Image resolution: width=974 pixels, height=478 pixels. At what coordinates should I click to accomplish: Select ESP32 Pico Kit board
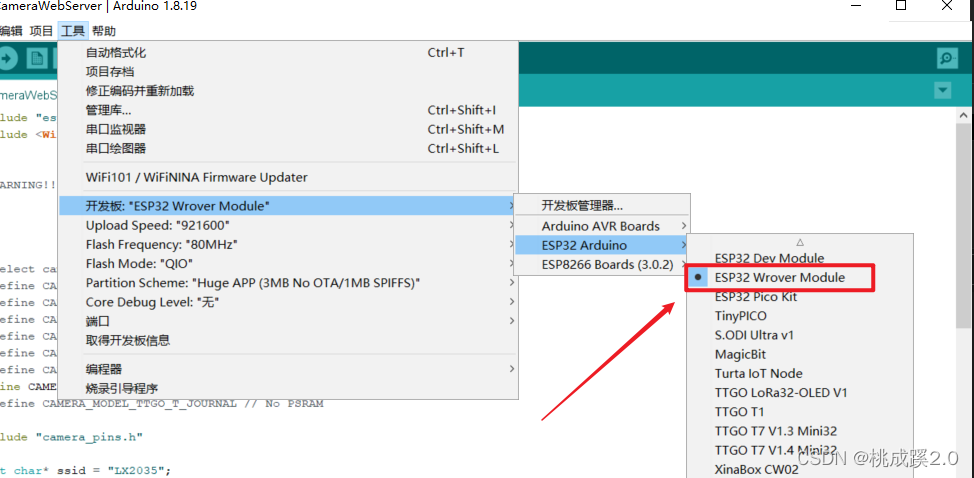tap(800, 297)
